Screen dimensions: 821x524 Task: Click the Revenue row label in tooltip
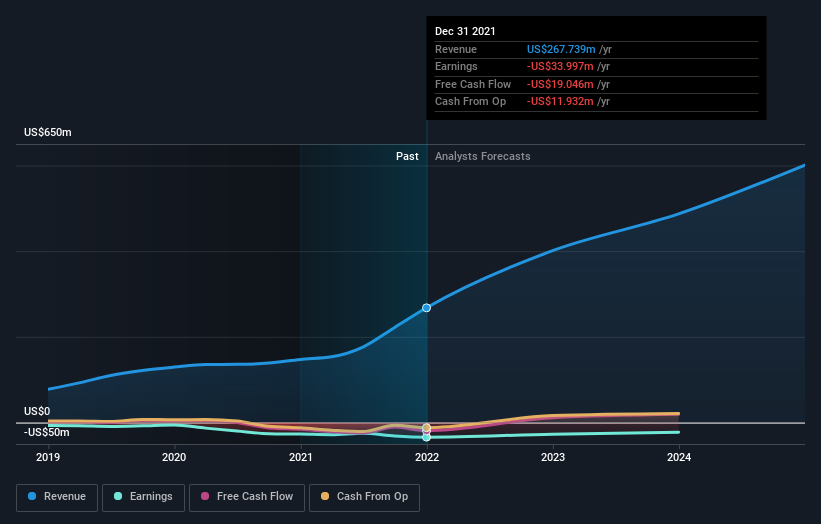(456, 49)
